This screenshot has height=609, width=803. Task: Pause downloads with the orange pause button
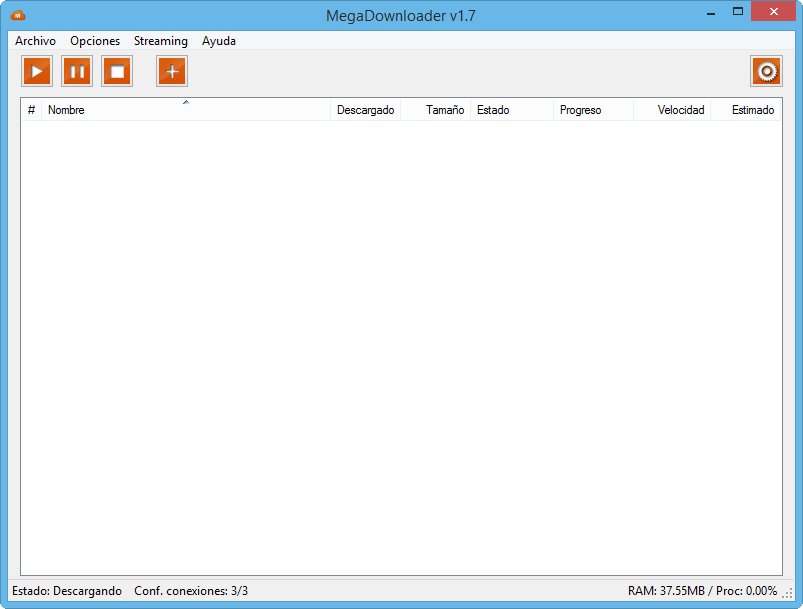point(77,71)
